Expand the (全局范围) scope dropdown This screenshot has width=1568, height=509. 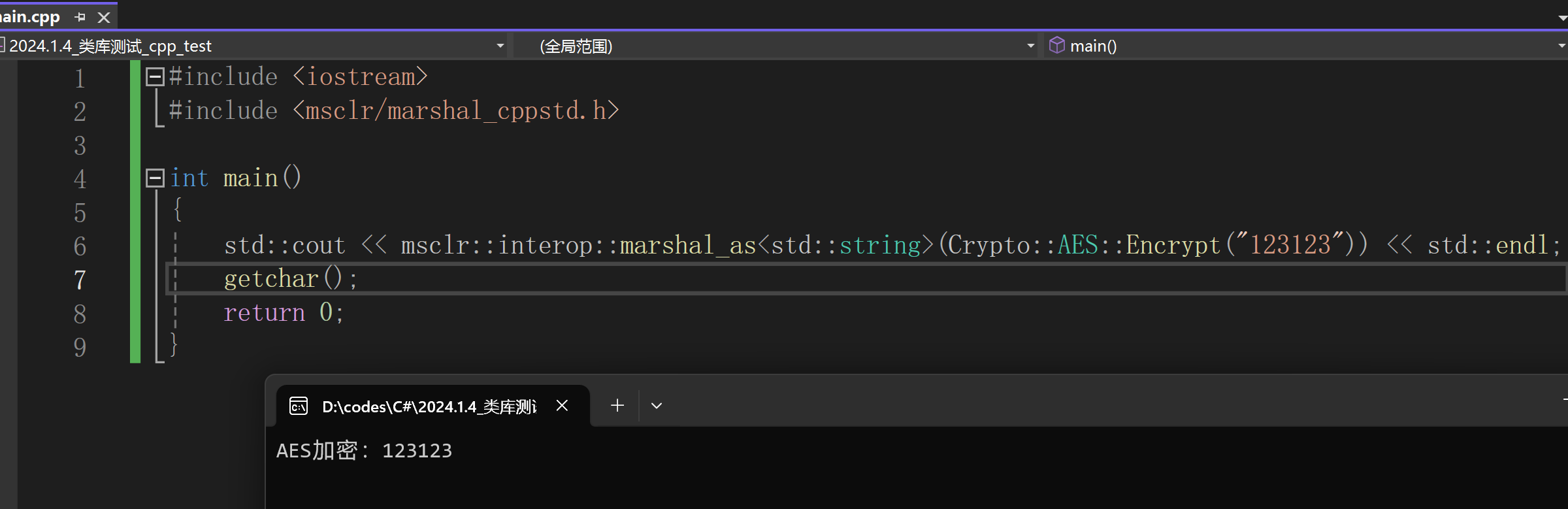click(1030, 46)
